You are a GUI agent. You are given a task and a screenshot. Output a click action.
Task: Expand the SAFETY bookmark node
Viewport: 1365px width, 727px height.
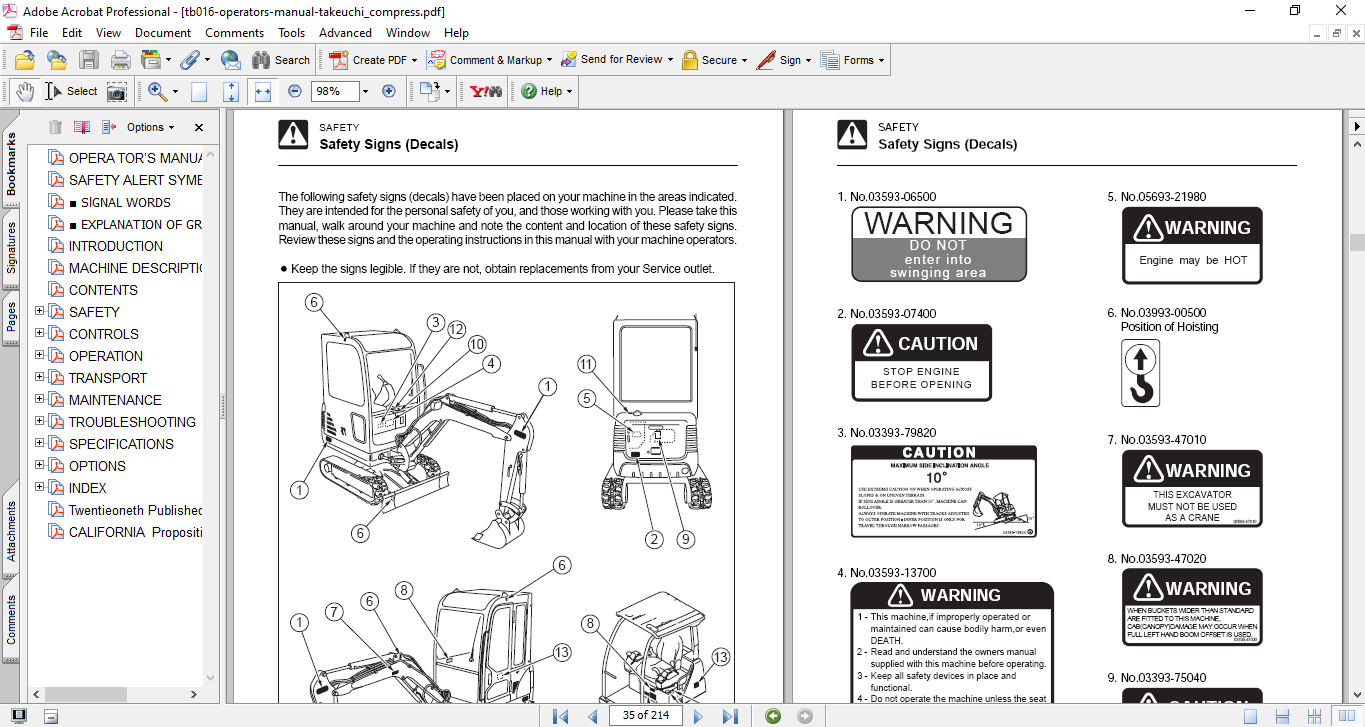coord(40,312)
